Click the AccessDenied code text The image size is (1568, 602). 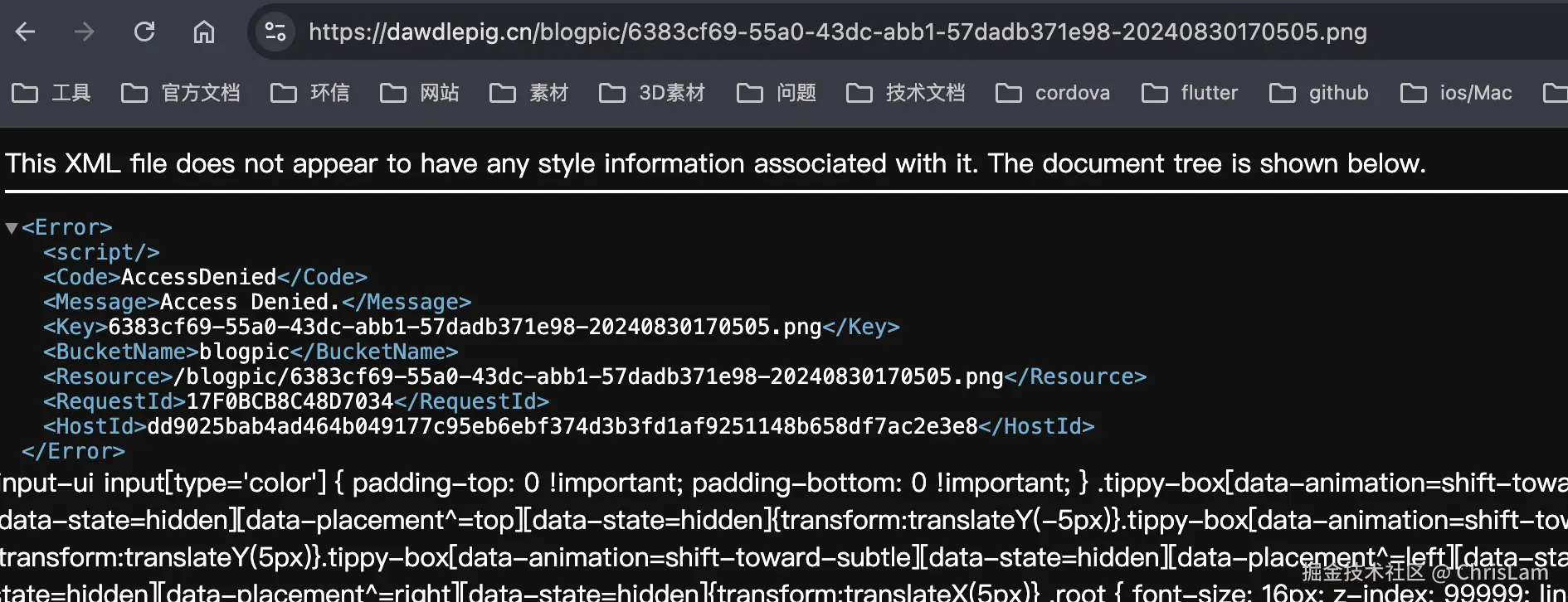[198, 277]
